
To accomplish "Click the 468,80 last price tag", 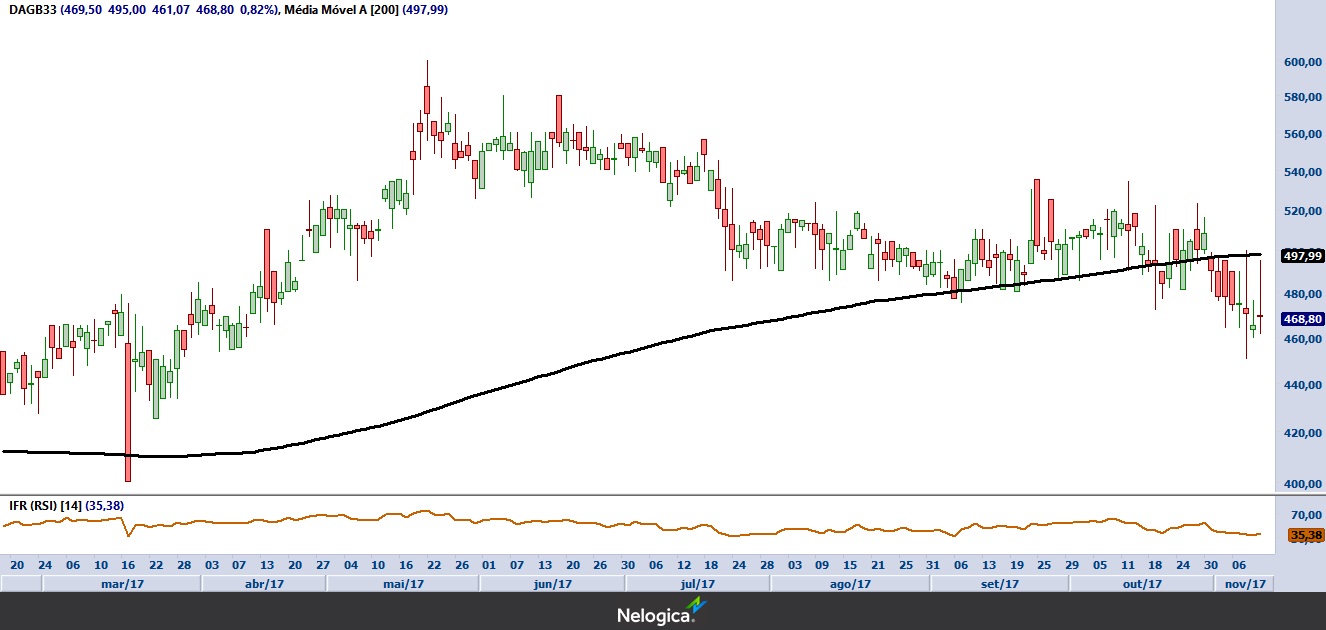I will 1302,319.
